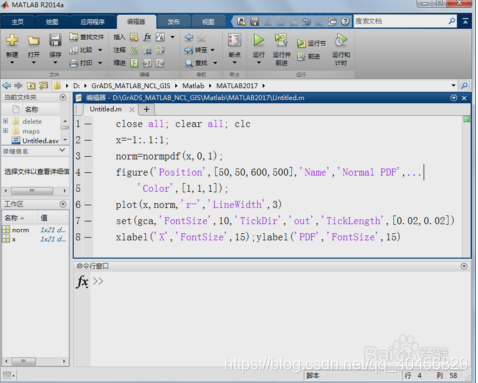Collapse the details panel chevron
478x383 pixels.
[x=62, y=151]
